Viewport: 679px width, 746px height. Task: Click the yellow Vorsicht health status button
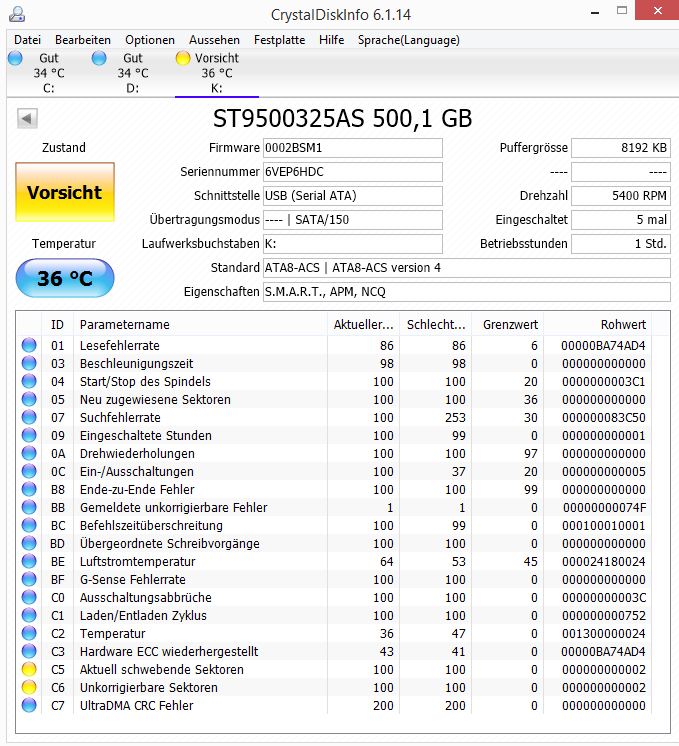point(65,192)
